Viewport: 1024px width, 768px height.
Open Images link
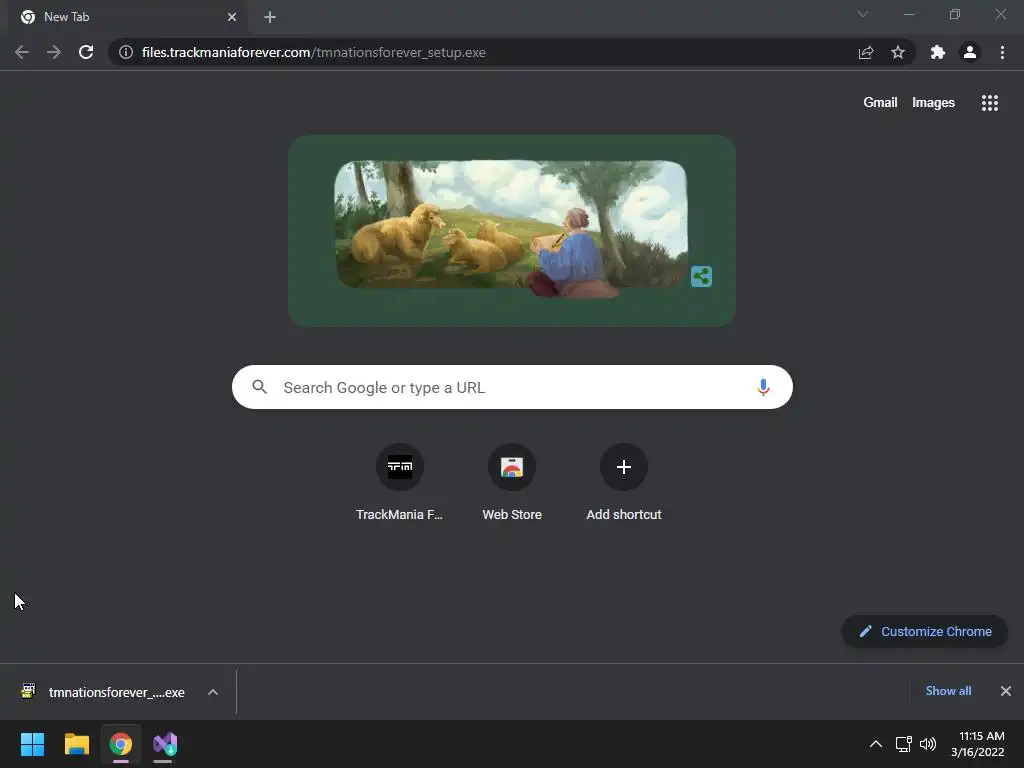933,103
